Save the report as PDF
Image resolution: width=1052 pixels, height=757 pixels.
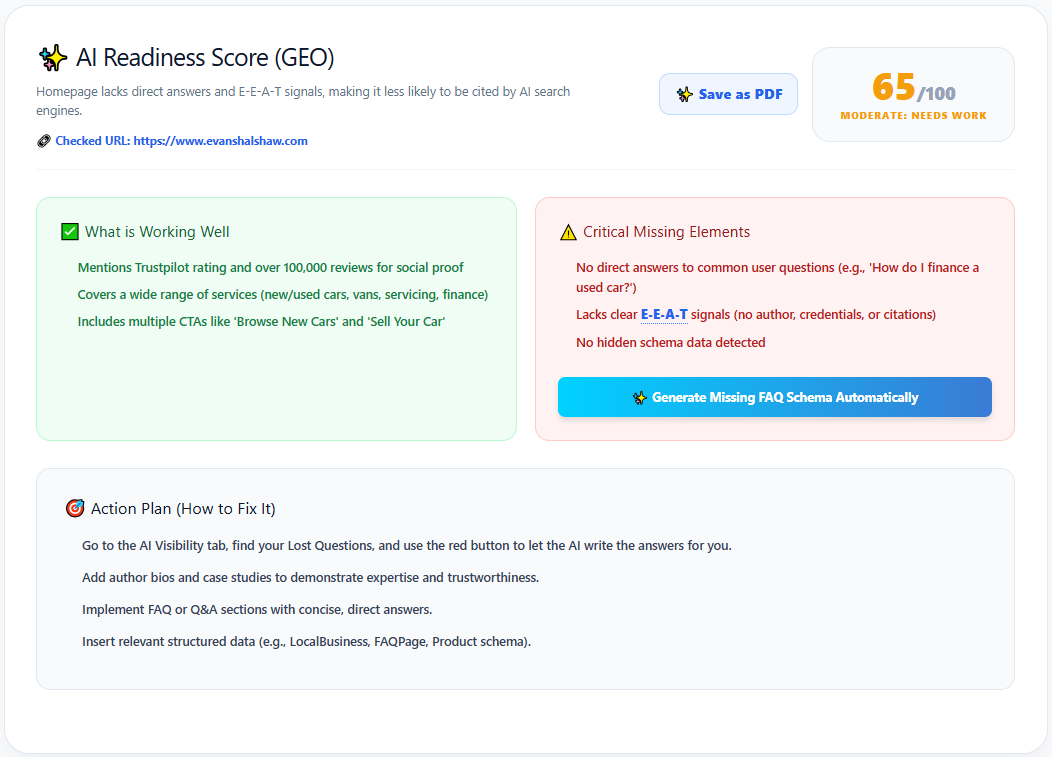728,94
